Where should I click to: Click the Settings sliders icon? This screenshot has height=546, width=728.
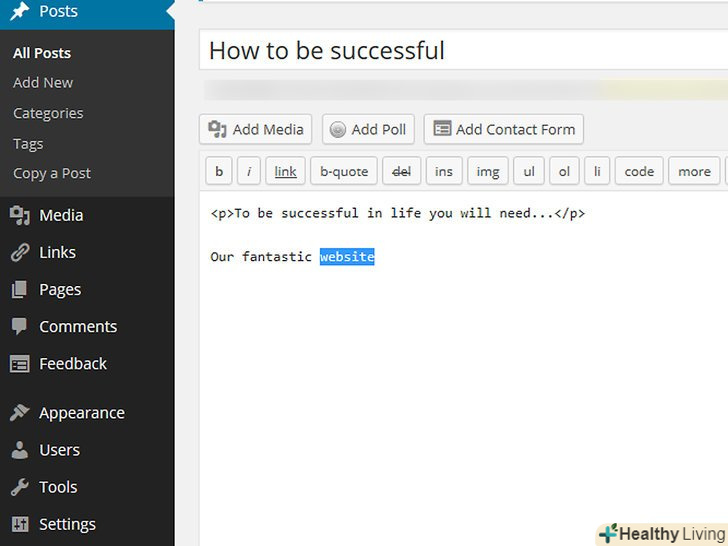pyautogui.click(x=20, y=524)
